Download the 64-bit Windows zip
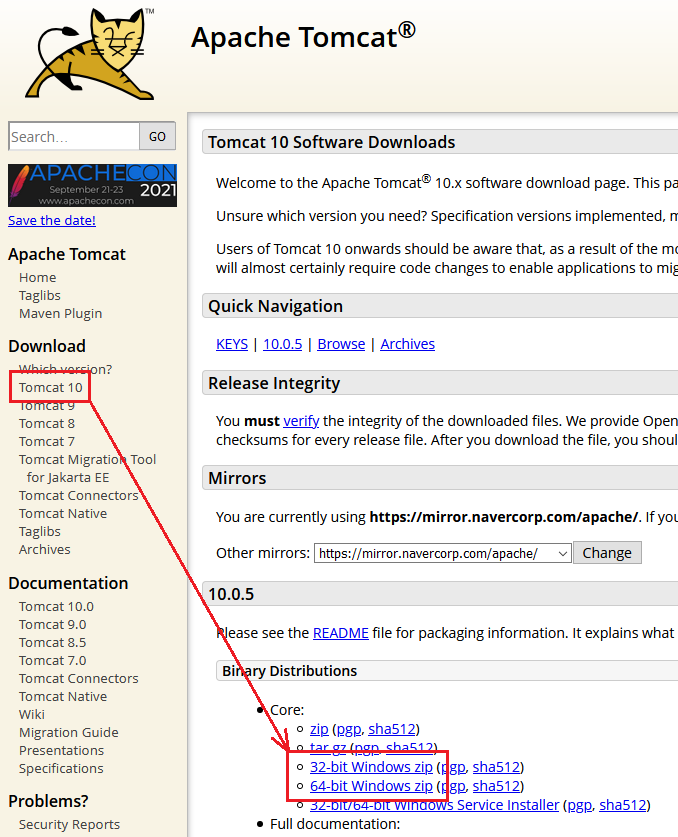 (371, 786)
